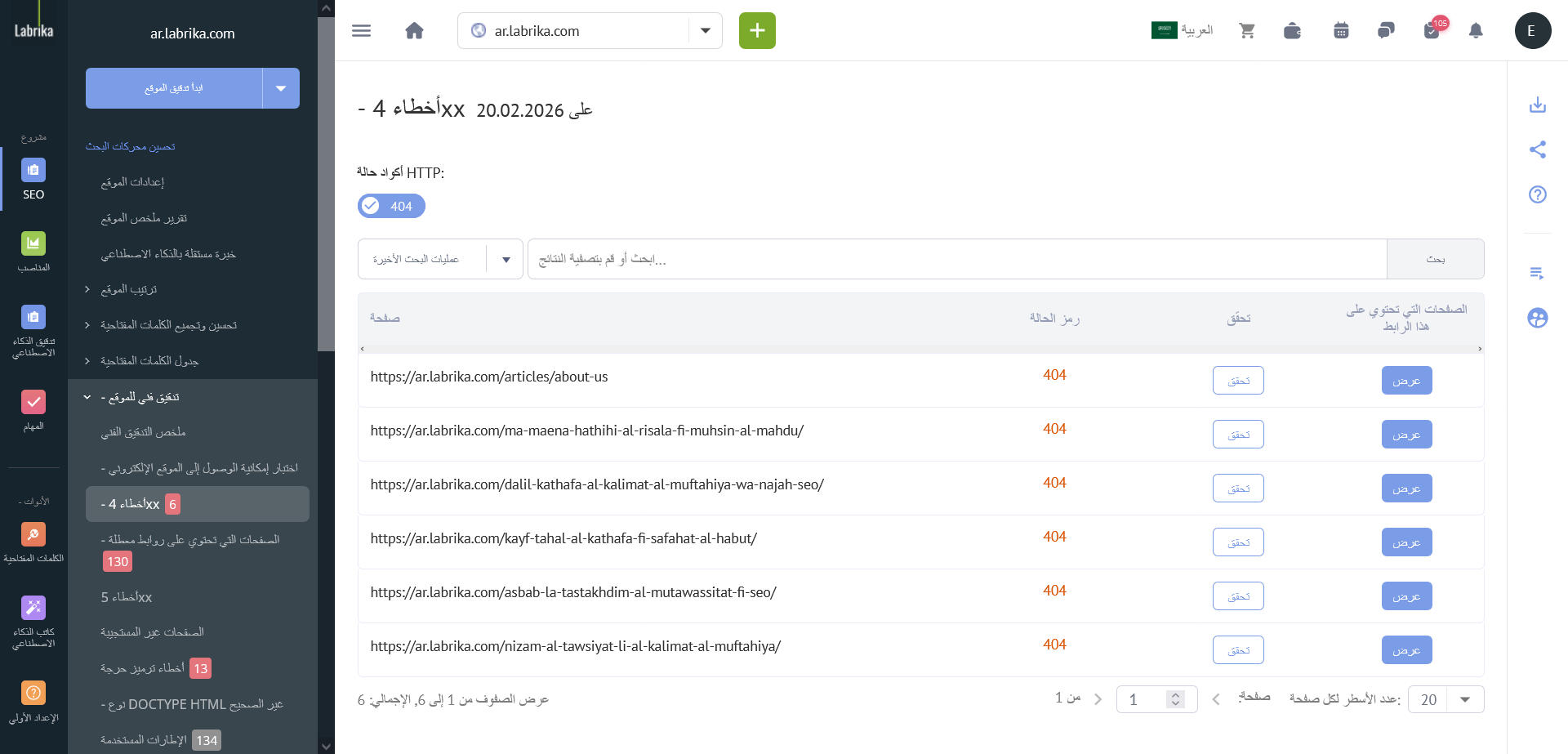Open إعدادات الموقع menu item
This screenshot has width=1568, height=754.
132,182
